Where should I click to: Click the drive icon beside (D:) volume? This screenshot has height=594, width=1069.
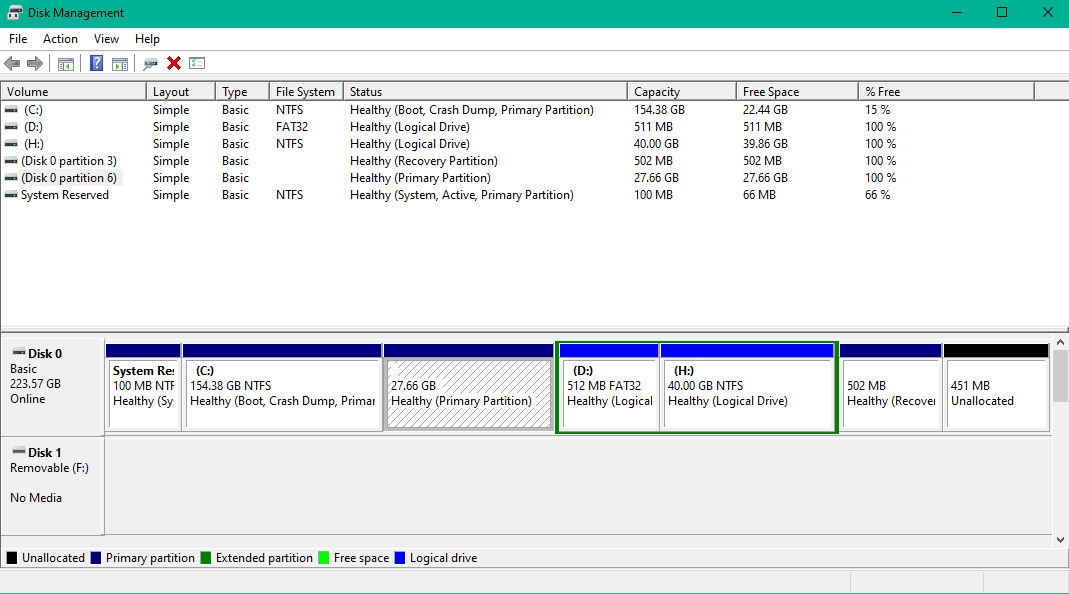[x=11, y=126]
